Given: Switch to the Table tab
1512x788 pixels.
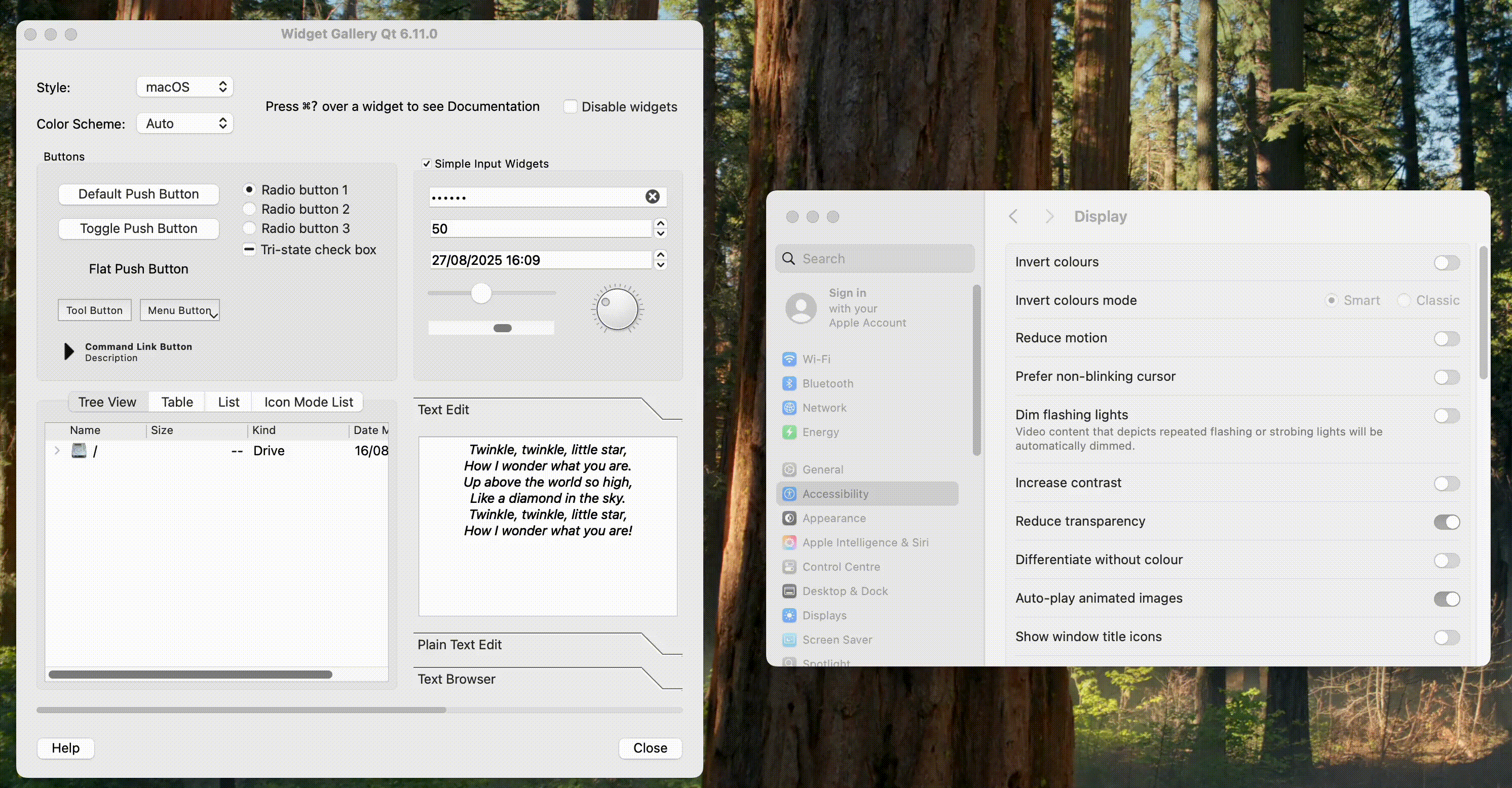Looking at the screenshot, I should tap(176, 402).
